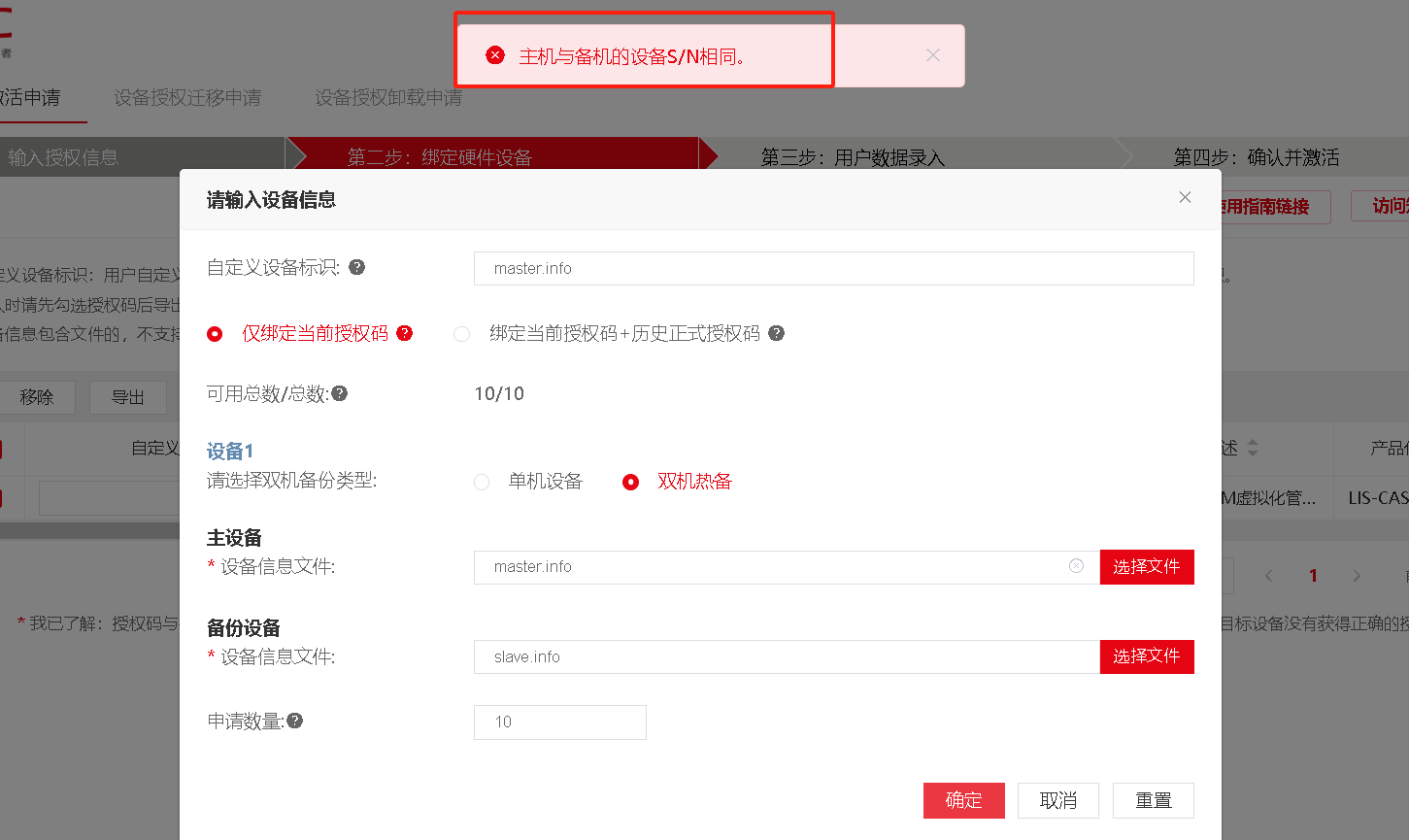The height and width of the screenshot is (840, 1409).
Task: Choose 单机设备 backup type
Action: [x=482, y=482]
